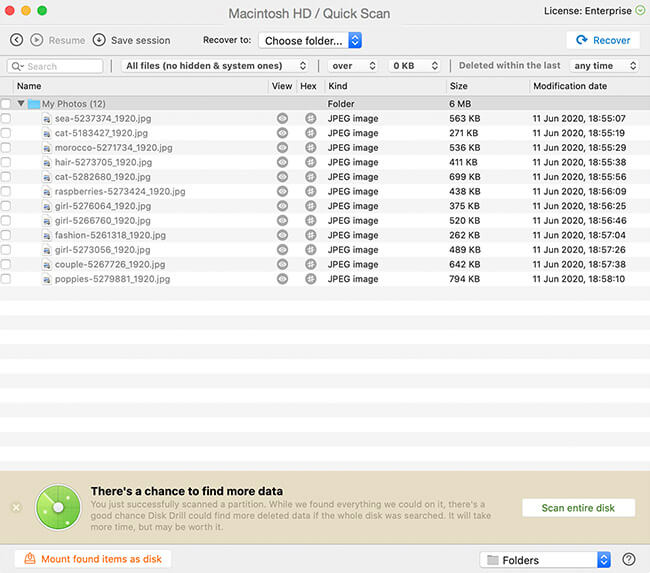Open hex view for poppies-5279881_1920.jpg
Viewport: 650px width, 573px height.
(310, 279)
